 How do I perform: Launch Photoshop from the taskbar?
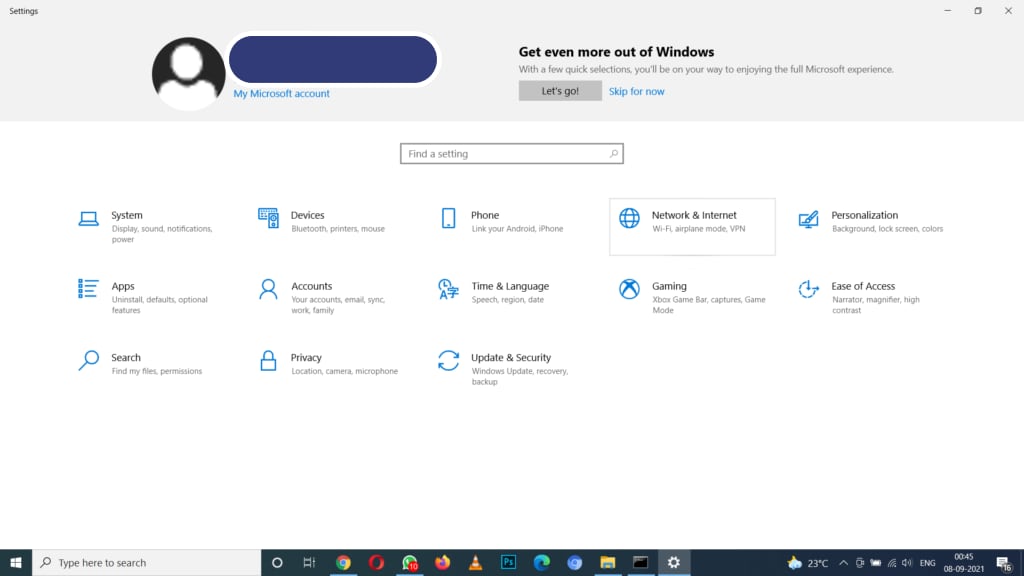pyautogui.click(x=508, y=562)
